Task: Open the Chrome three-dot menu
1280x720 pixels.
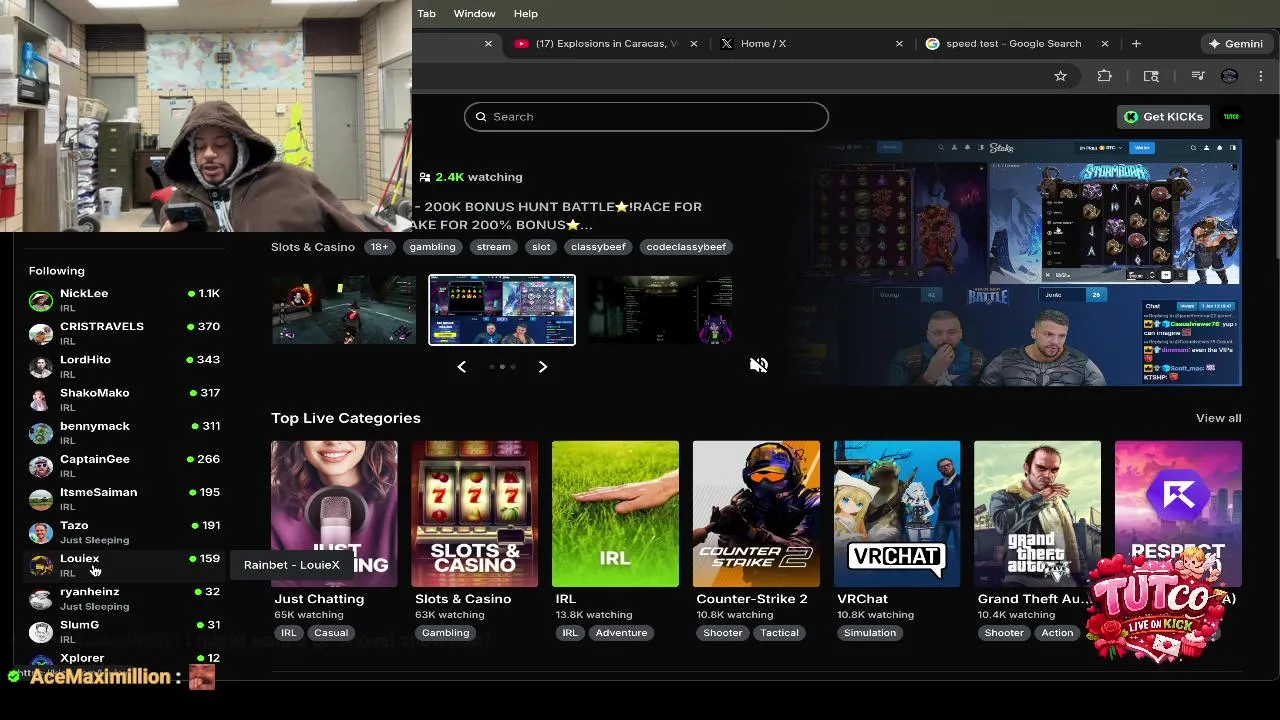Action: click(x=1261, y=76)
